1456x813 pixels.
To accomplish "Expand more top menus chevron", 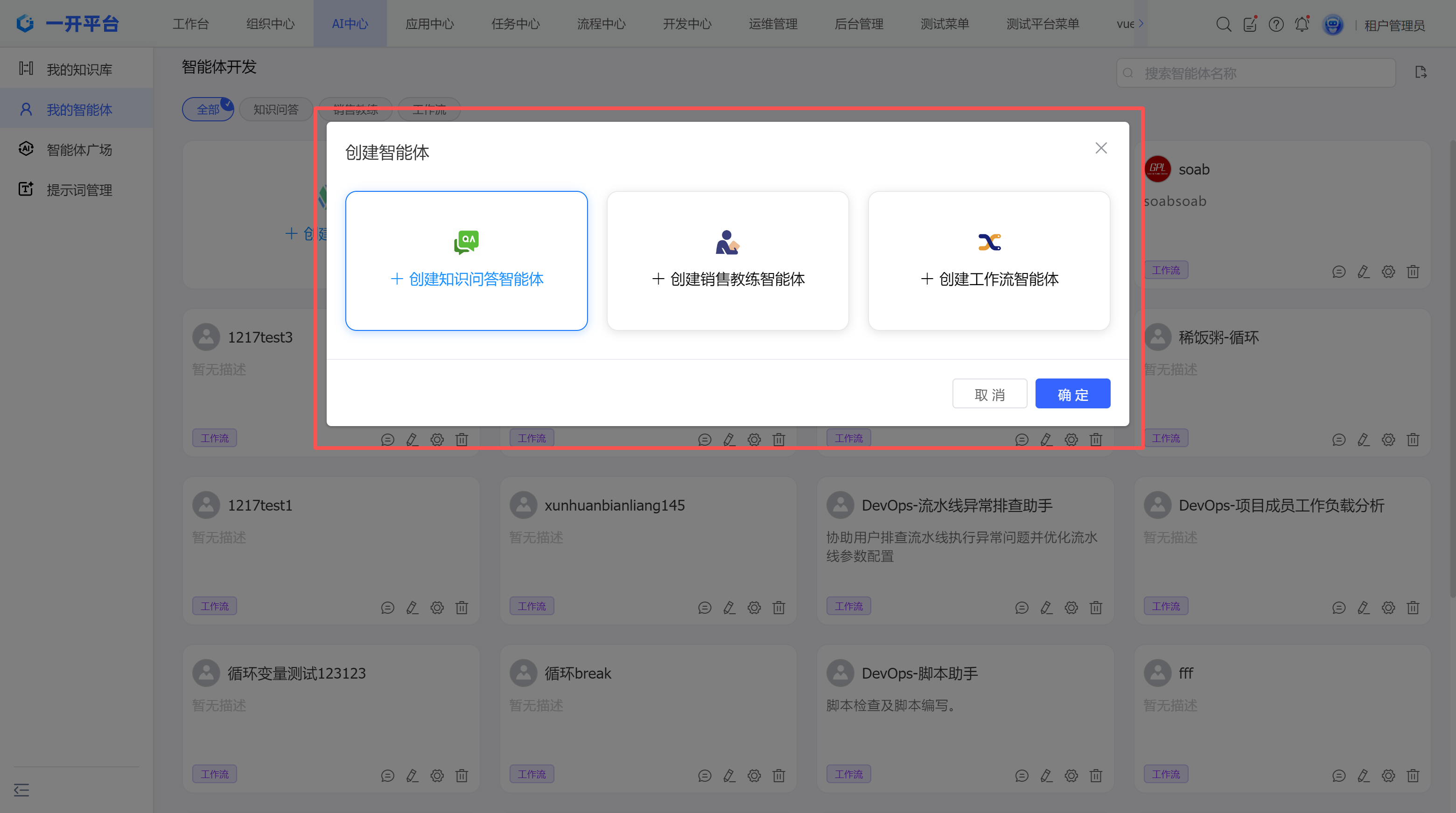I will [x=1141, y=24].
